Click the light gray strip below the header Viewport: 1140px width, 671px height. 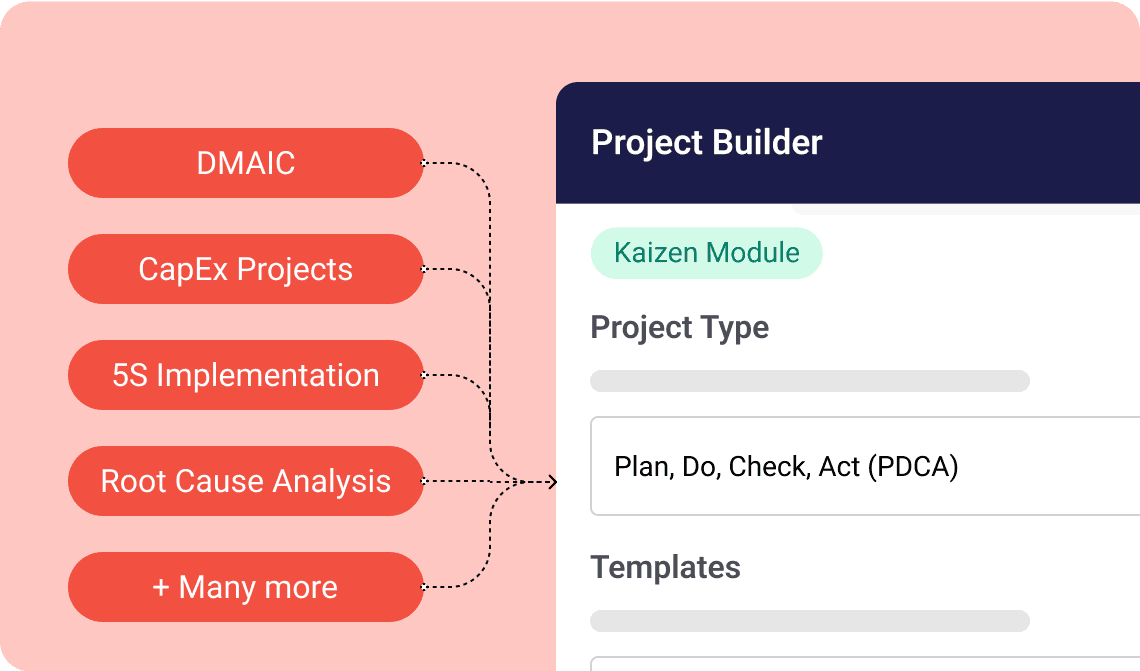click(966, 209)
